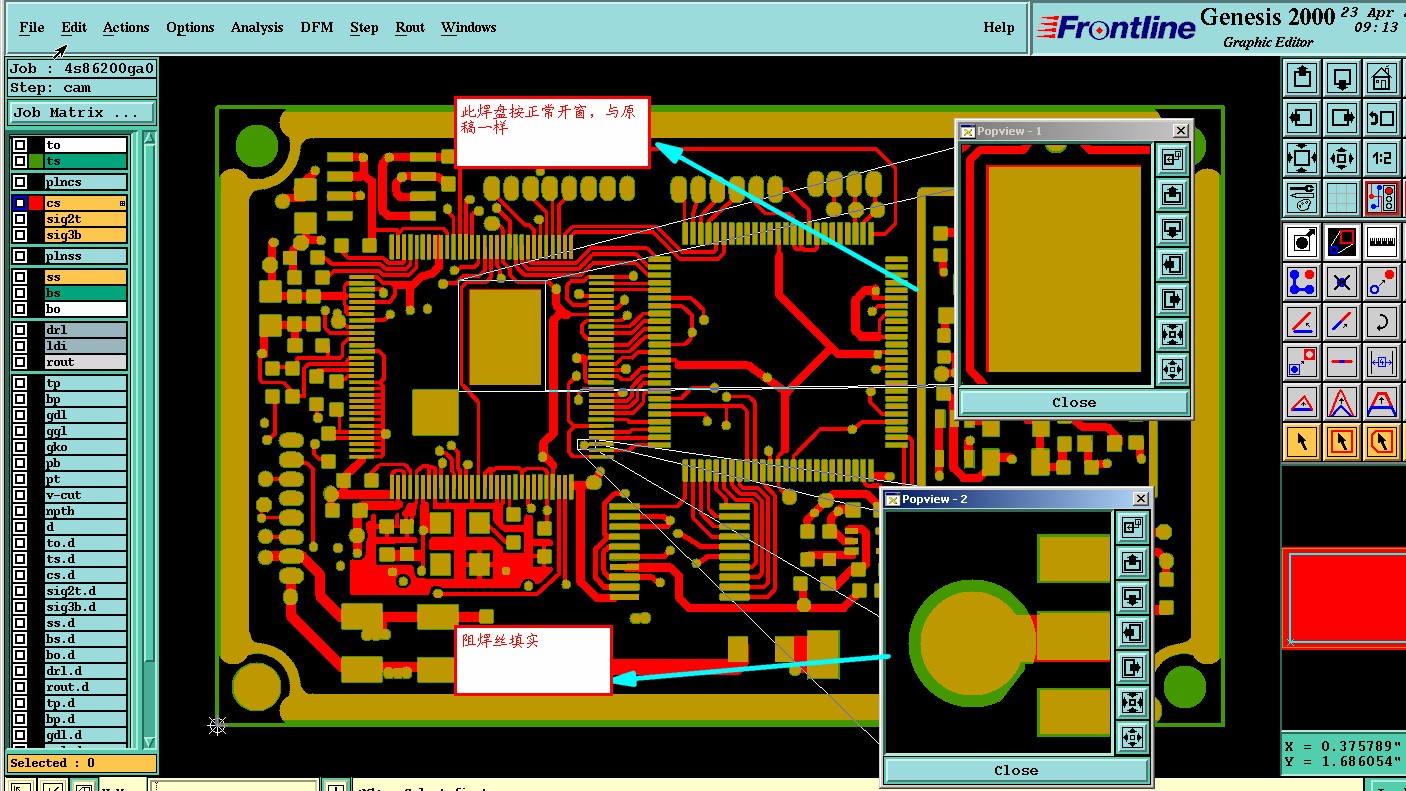Select the rout.d layer name
The height and width of the screenshot is (791, 1406).
86,687
